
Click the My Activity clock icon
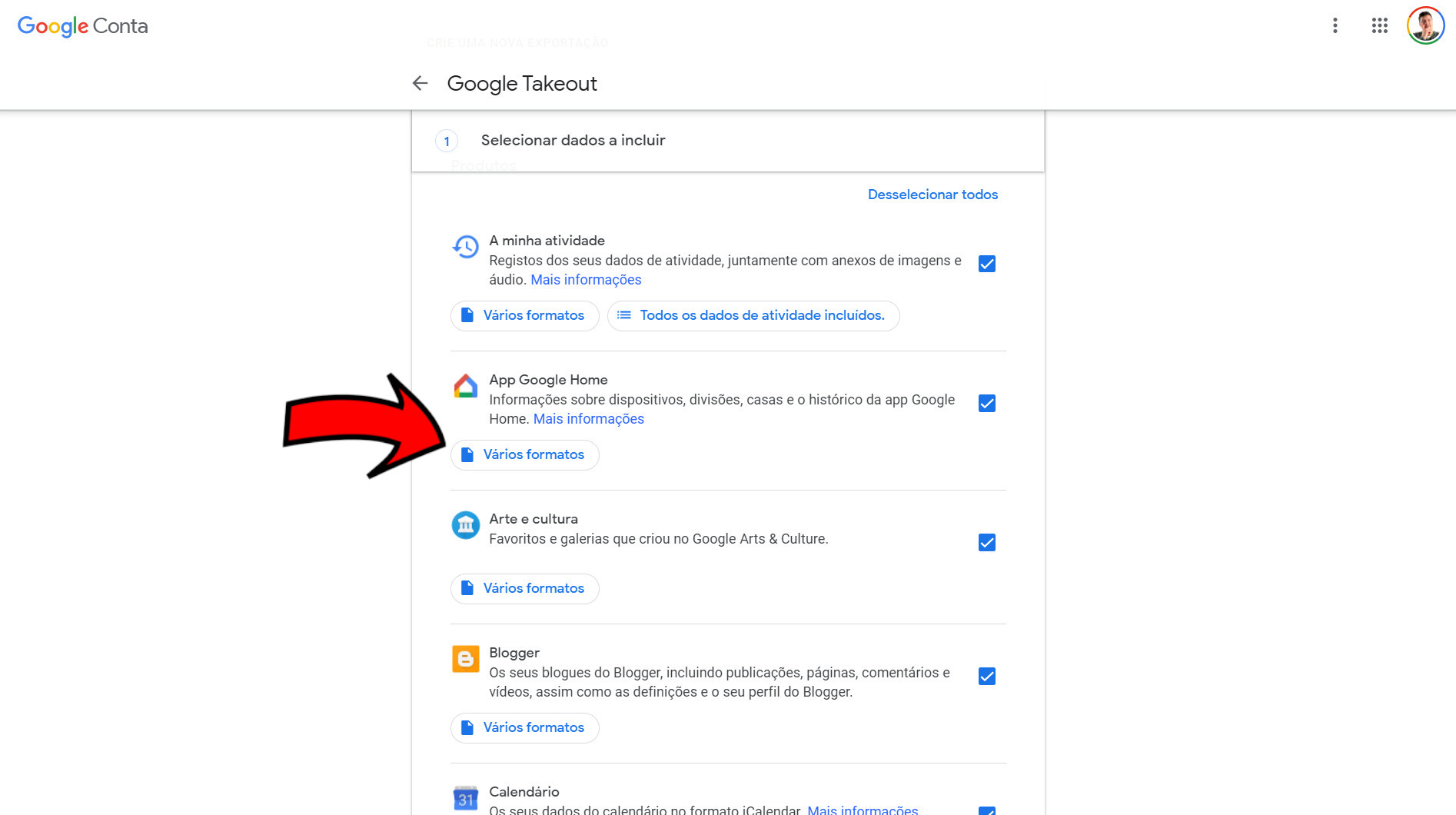466,247
